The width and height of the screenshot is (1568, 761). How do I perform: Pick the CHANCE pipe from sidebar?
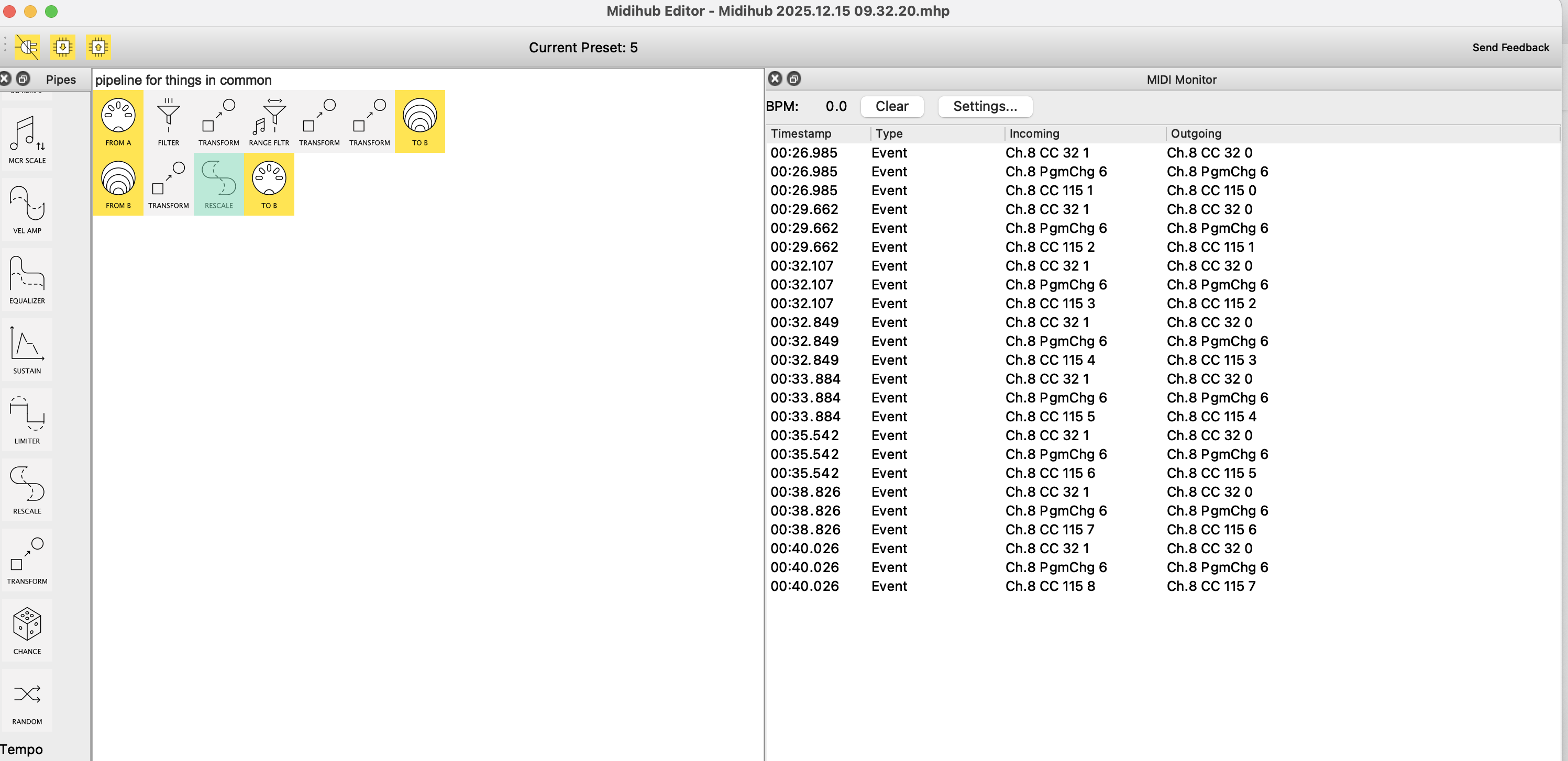(x=27, y=630)
